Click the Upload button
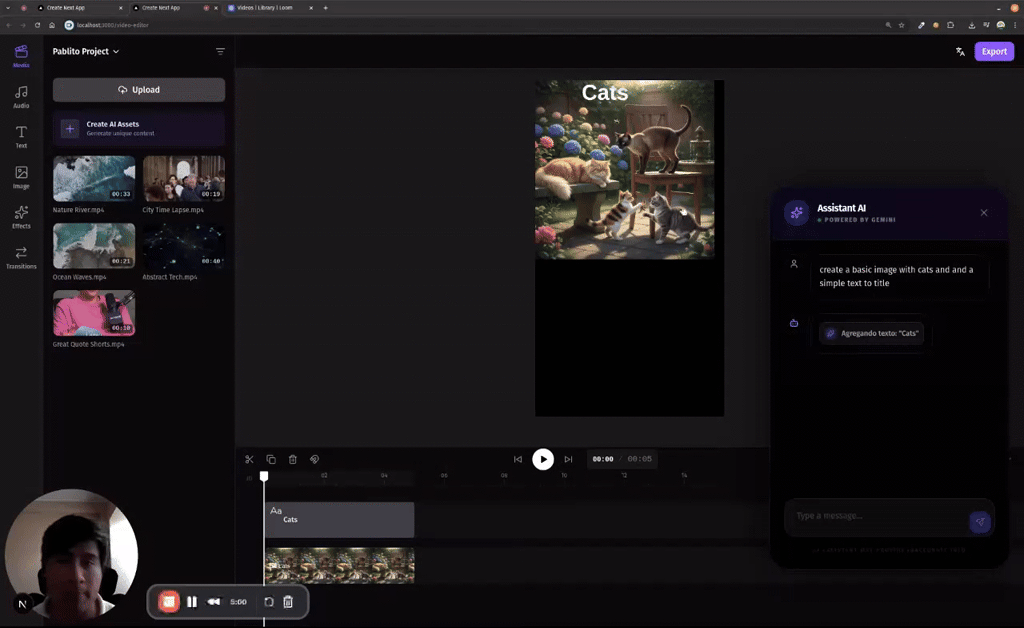Image resolution: width=1024 pixels, height=628 pixels. click(139, 90)
